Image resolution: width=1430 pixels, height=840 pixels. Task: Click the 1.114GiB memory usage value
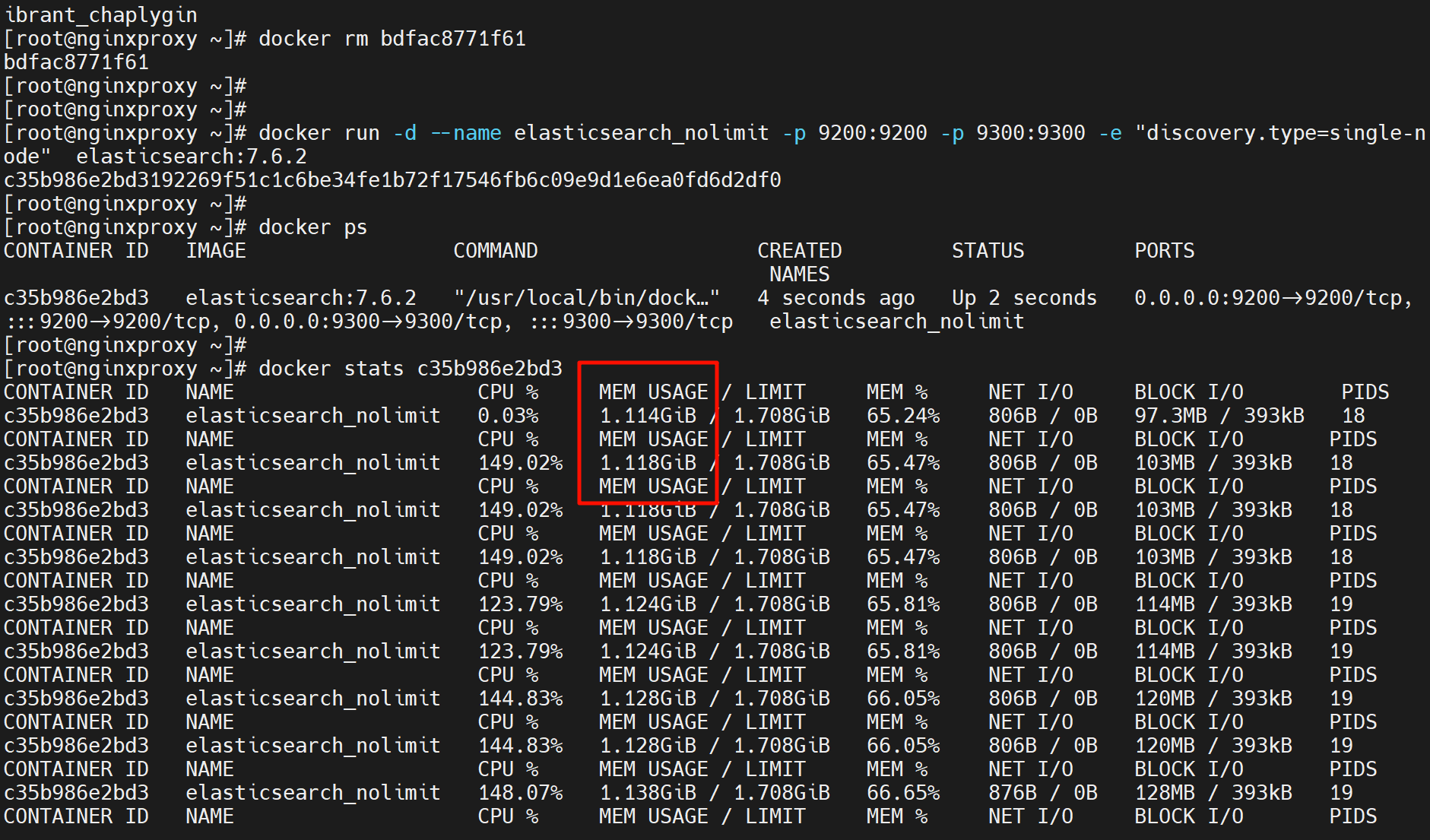point(648,416)
